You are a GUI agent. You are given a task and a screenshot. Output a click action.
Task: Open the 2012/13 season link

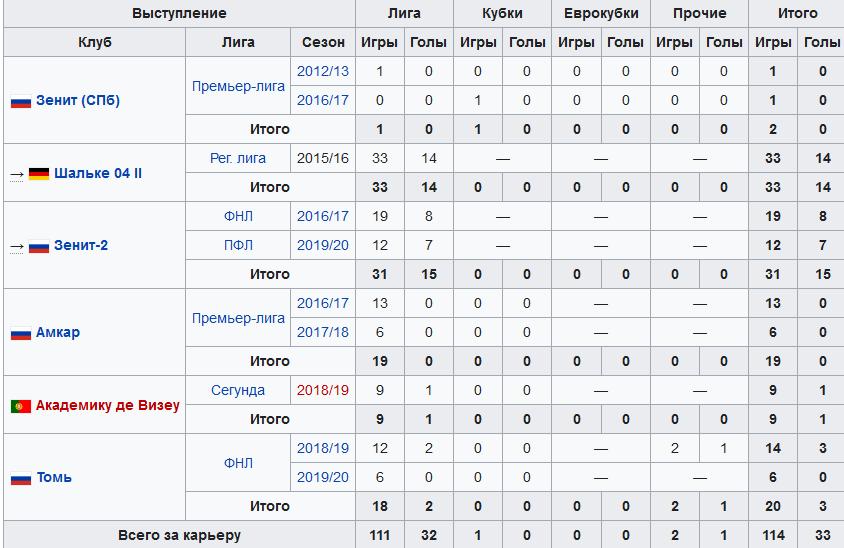coord(323,71)
